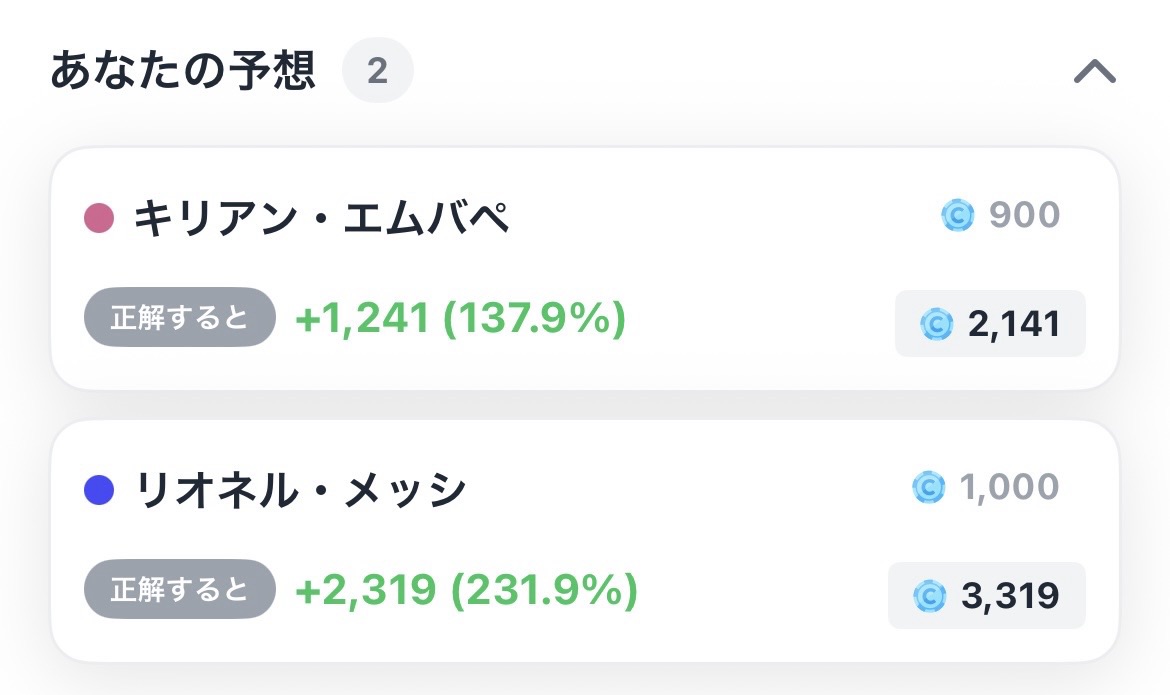Click the coin icon next to 900
Screen dimensions: 1170x695
958,215
